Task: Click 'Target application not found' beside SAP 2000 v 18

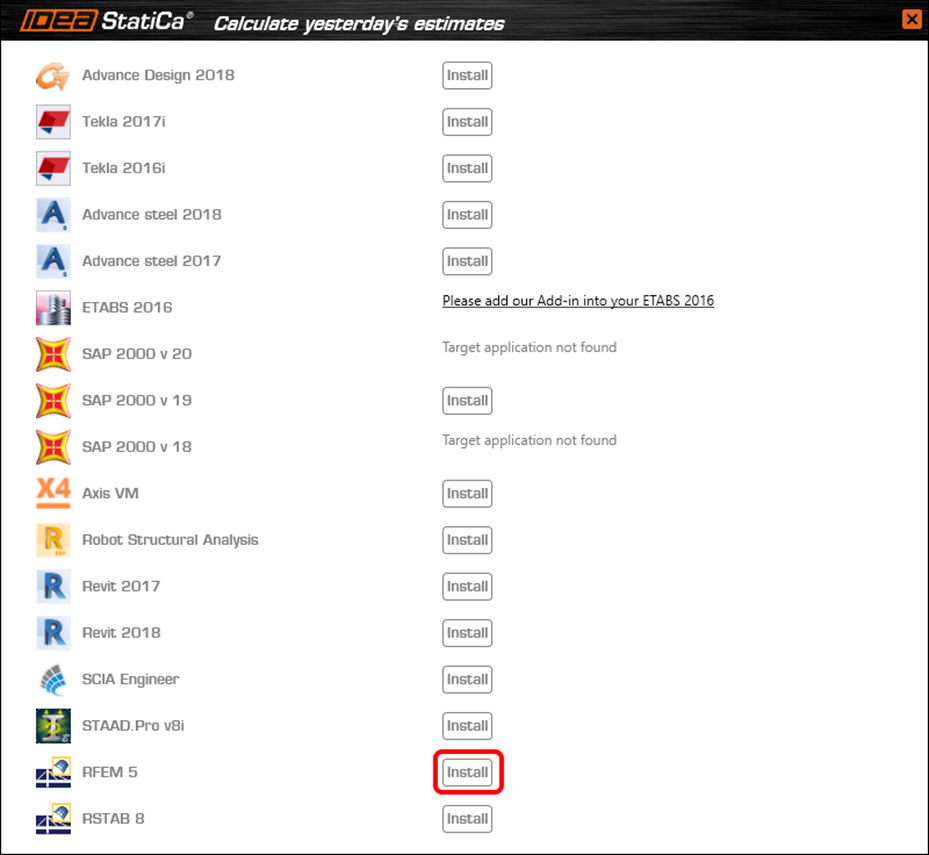Action: (529, 440)
